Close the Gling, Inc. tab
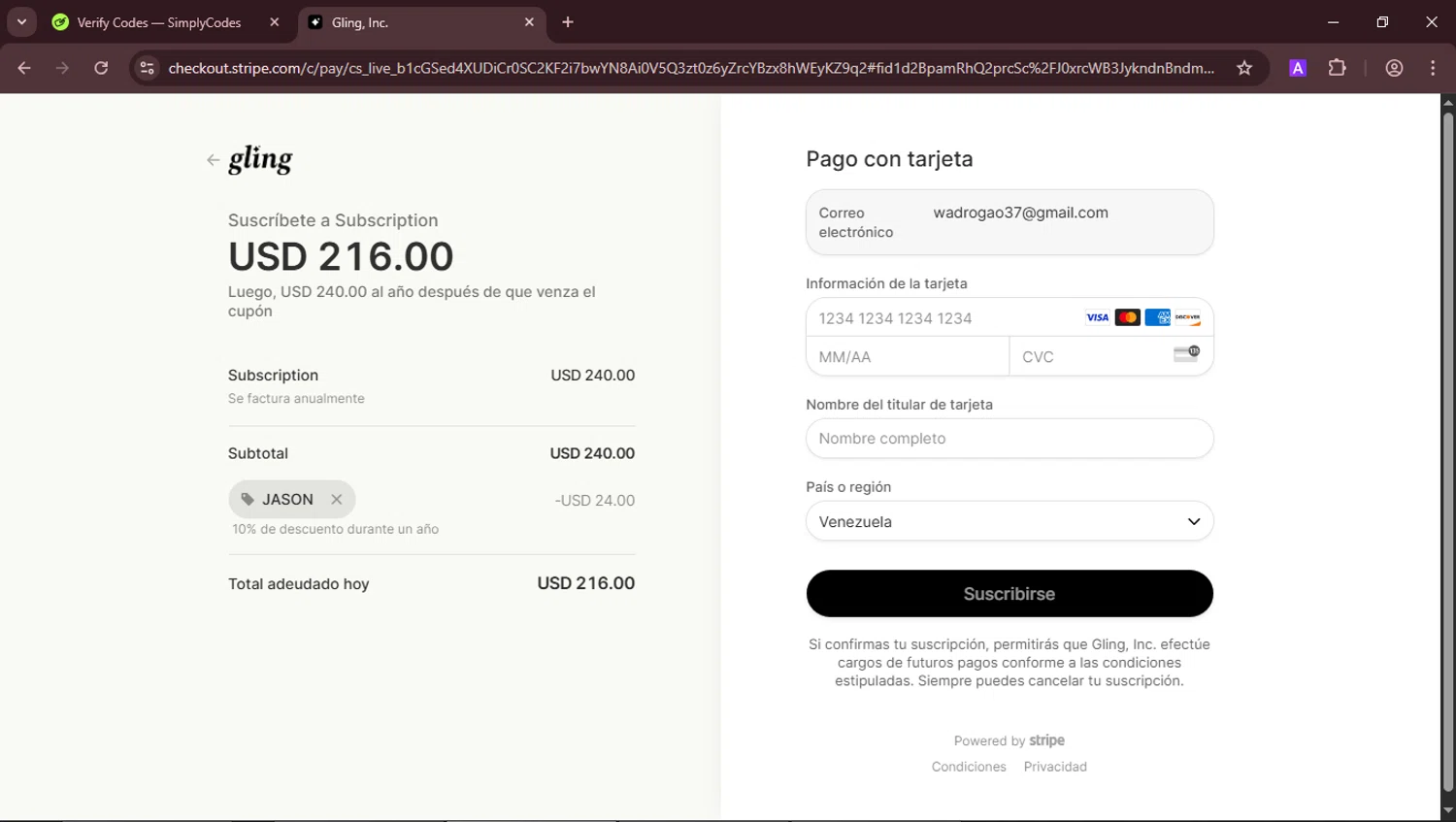Screen dimensions: 1456x822 click(x=529, y=22)
